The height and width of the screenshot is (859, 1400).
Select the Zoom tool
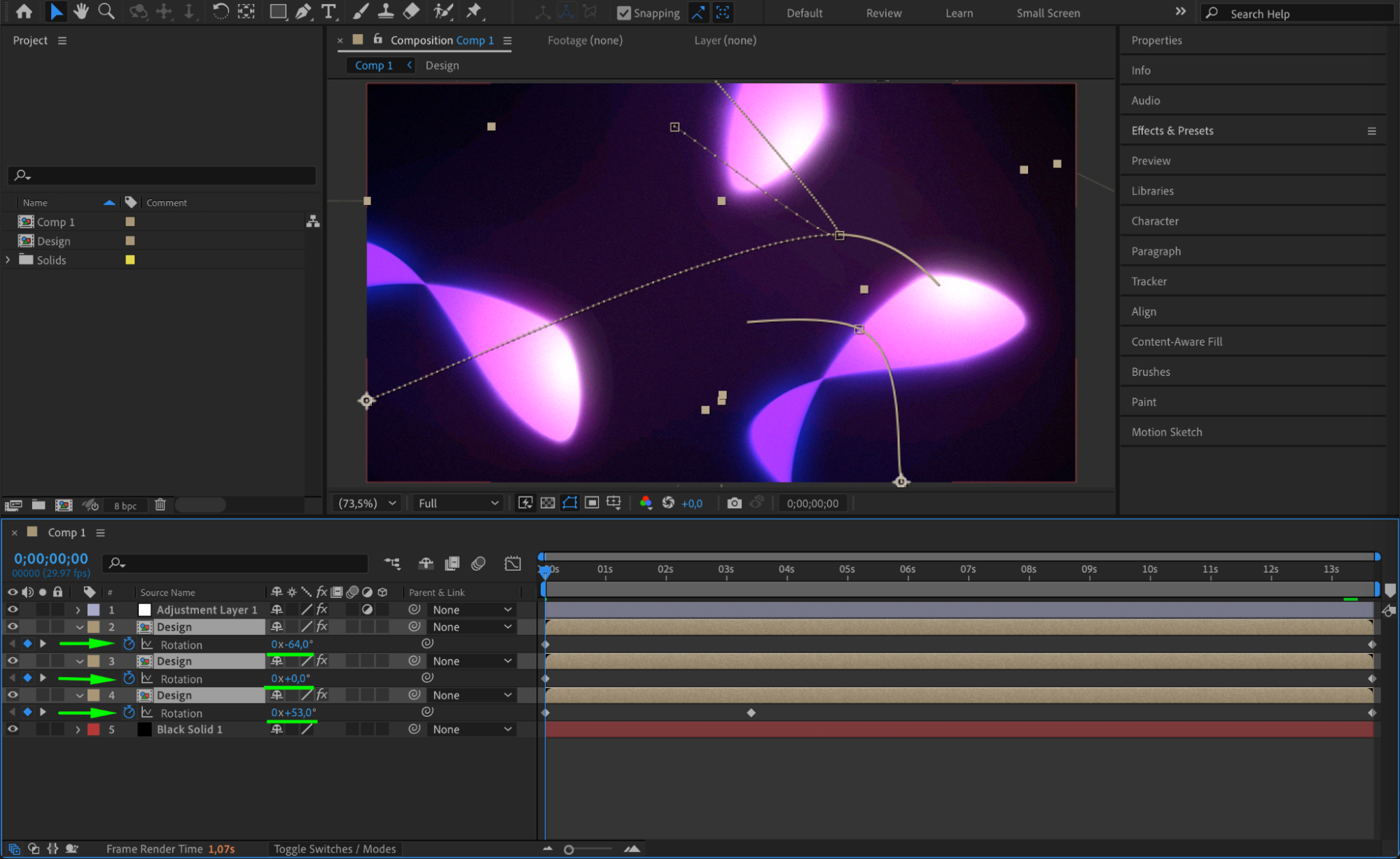(106, 11)
